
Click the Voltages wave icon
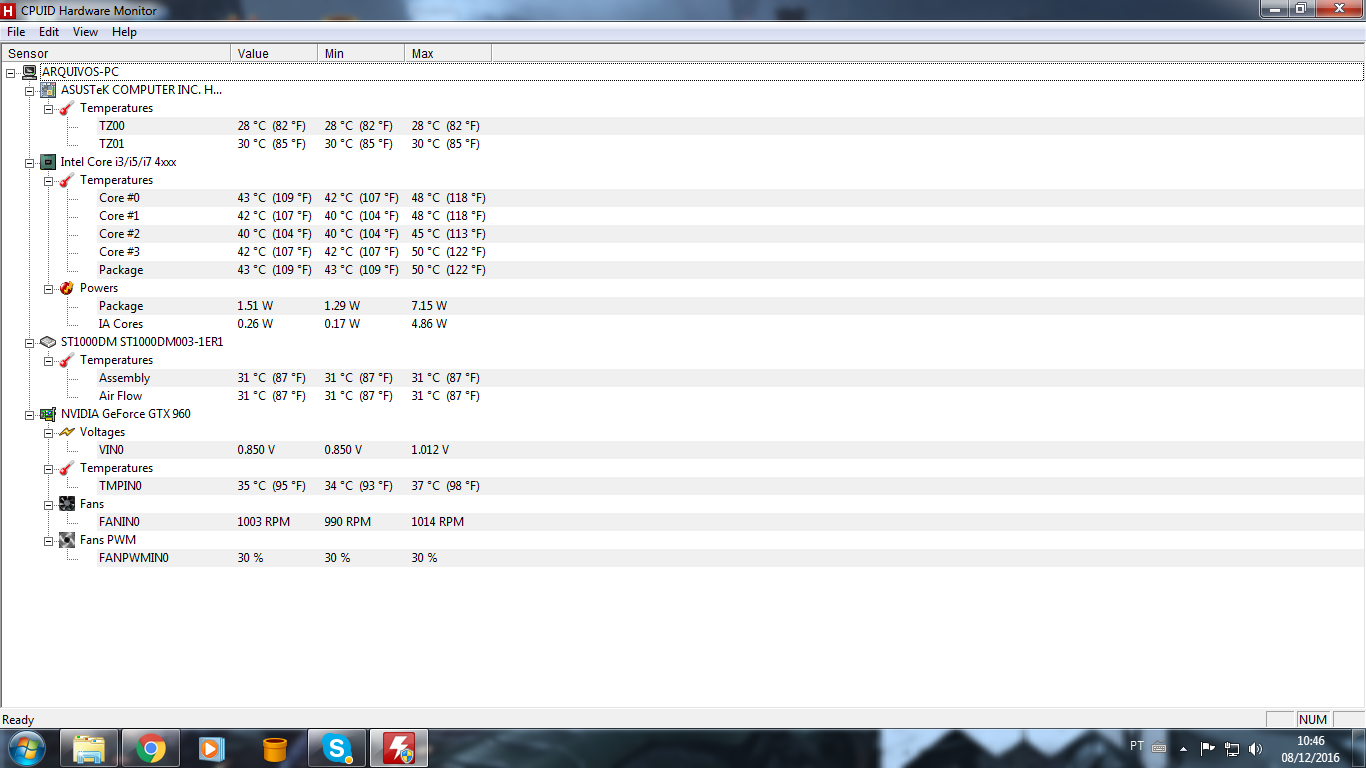tap(67, 432)
